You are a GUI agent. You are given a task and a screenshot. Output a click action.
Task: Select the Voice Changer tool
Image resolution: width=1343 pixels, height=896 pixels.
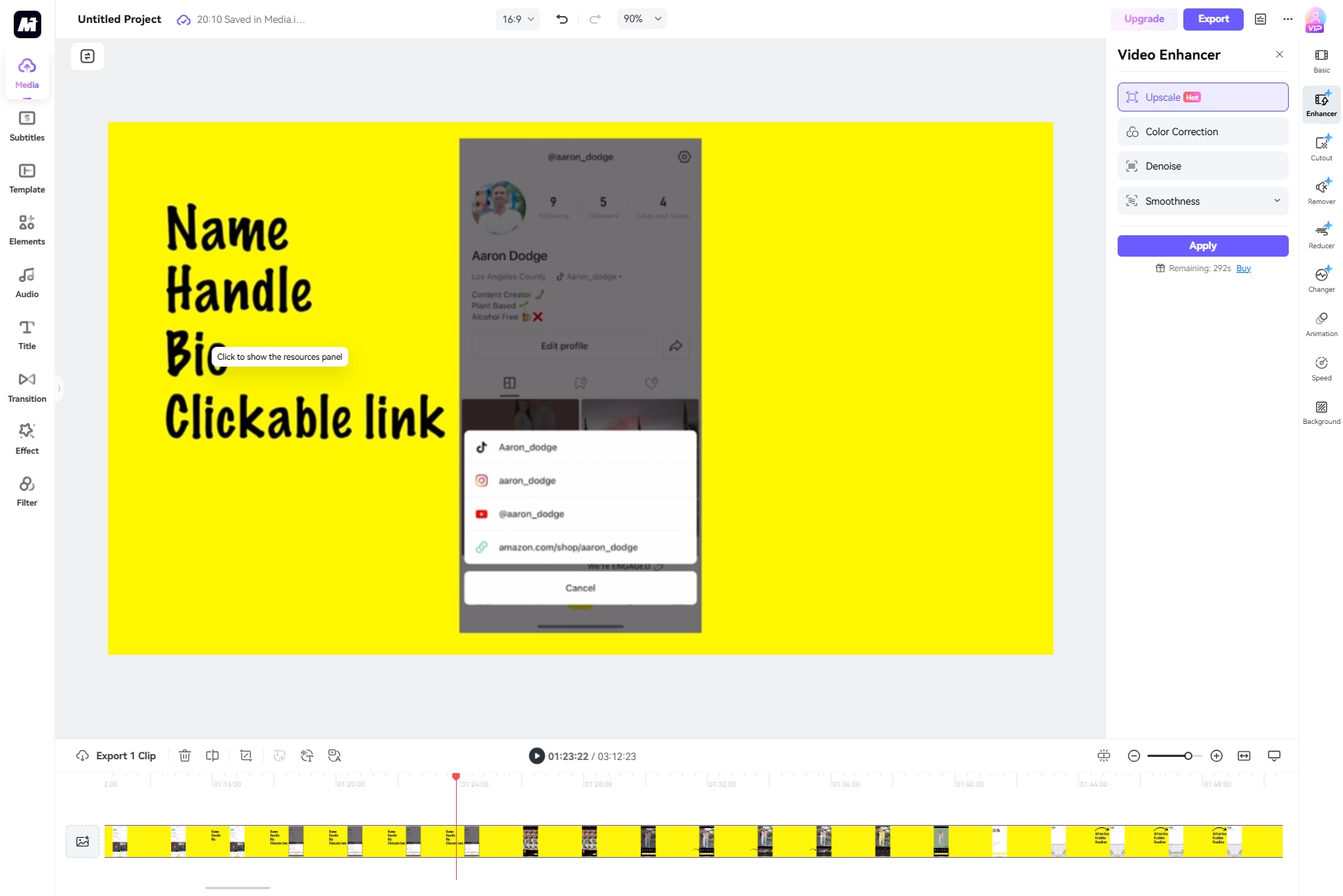(x=1321, y=278)
